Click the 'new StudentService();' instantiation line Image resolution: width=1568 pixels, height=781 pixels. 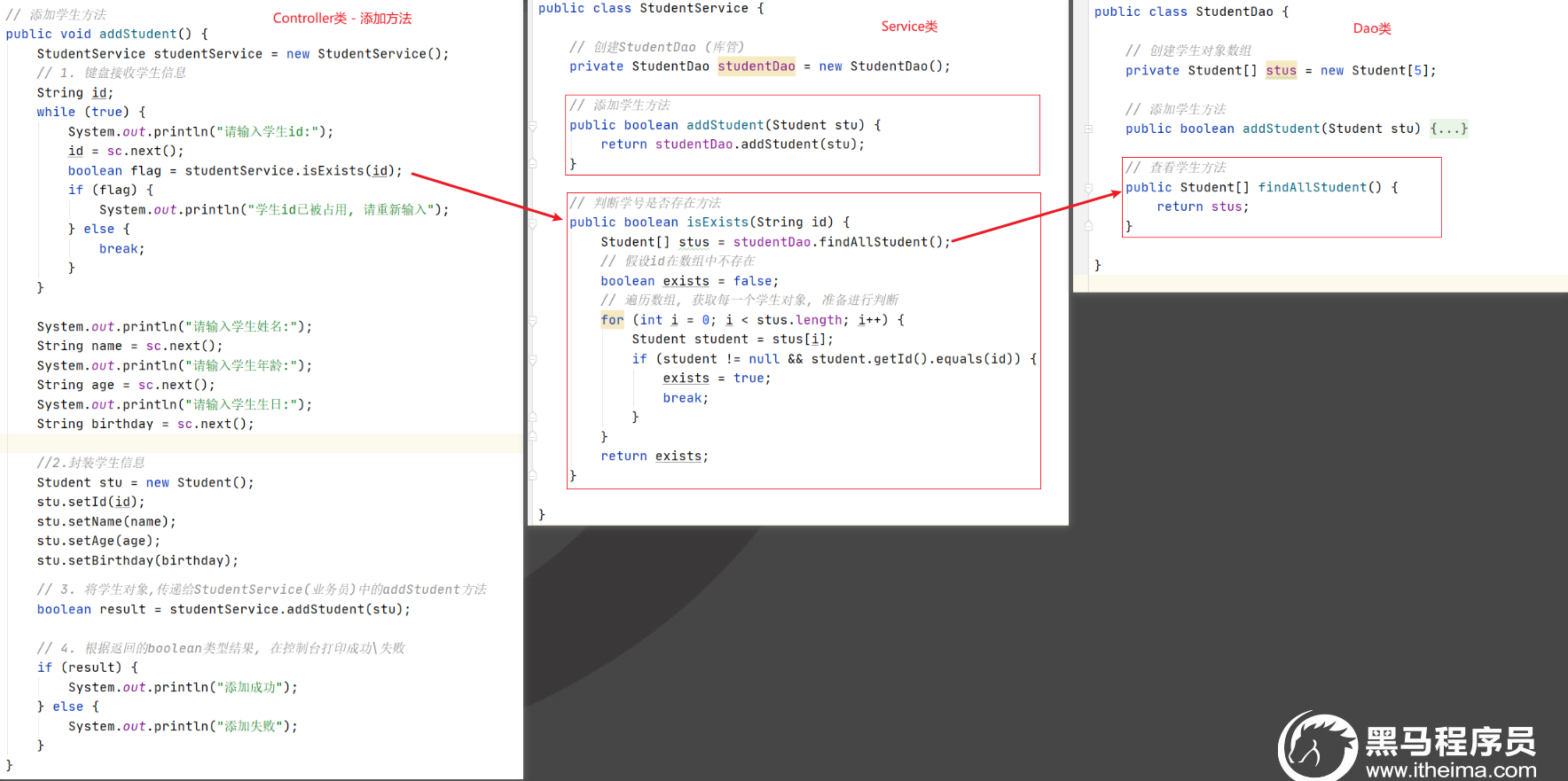click(x=368, y=54)
